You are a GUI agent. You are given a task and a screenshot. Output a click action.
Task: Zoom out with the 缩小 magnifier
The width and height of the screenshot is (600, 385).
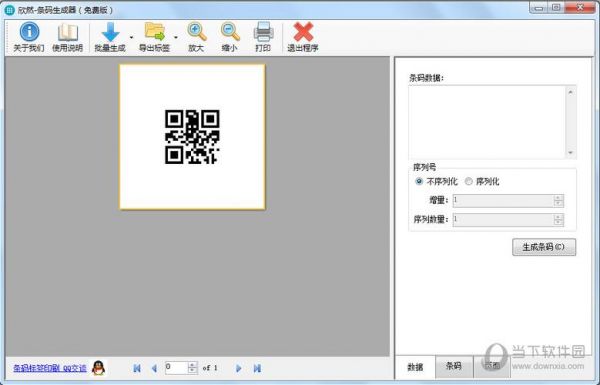(230, 32)
